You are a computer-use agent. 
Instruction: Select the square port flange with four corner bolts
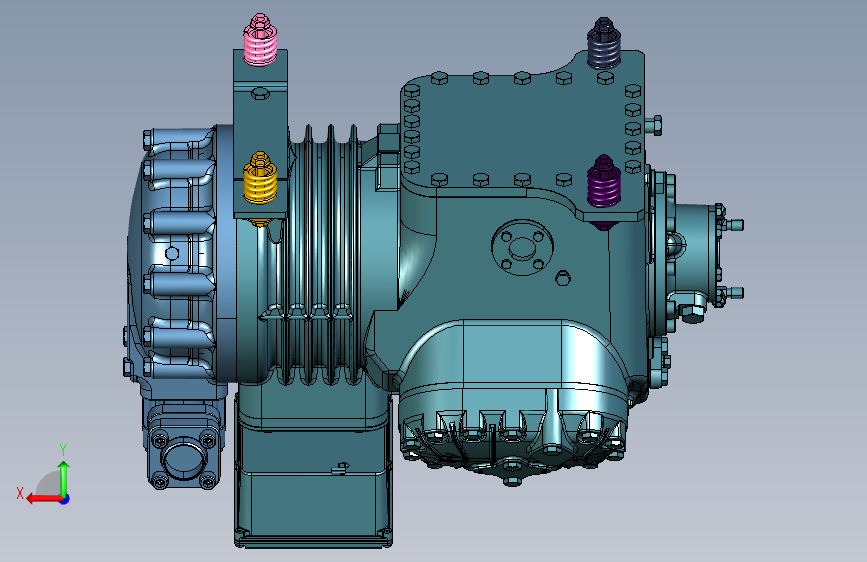(x=184, y=457)
